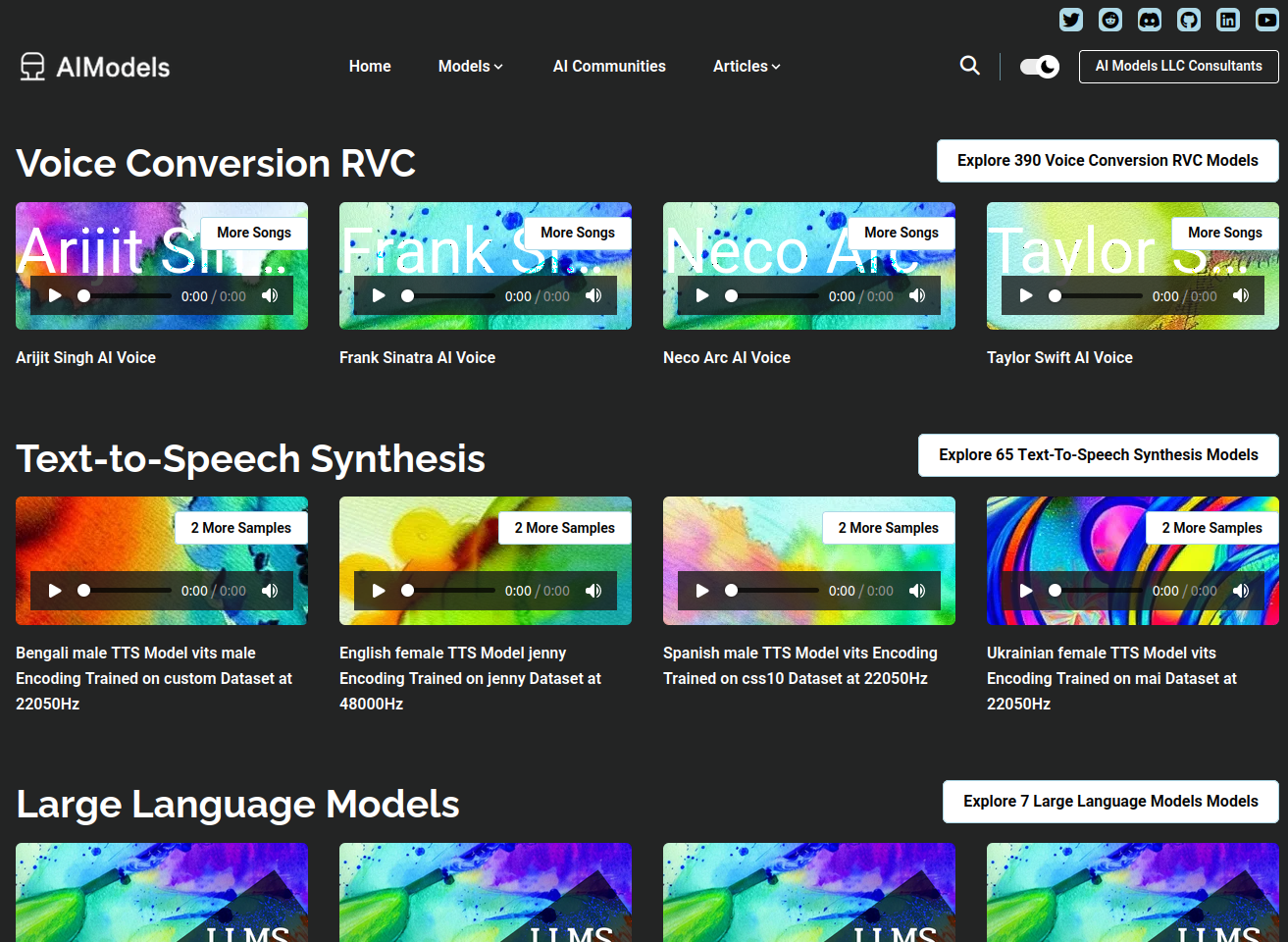The image size is (1288, 942).
Task: Play the Frank Sinatra AI Voice audio
Action: (379, 295)
